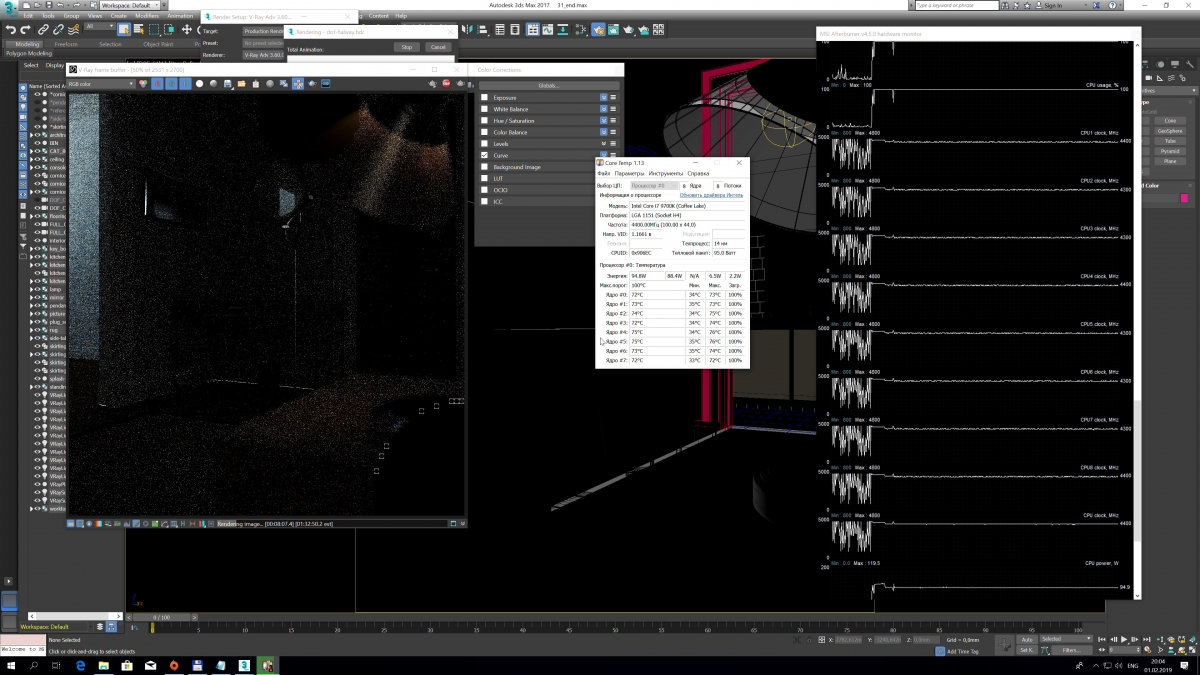Stop the rendering with the Stop button
The height and width of the screenshot is (675, 1200).
(x=407, y=47)
